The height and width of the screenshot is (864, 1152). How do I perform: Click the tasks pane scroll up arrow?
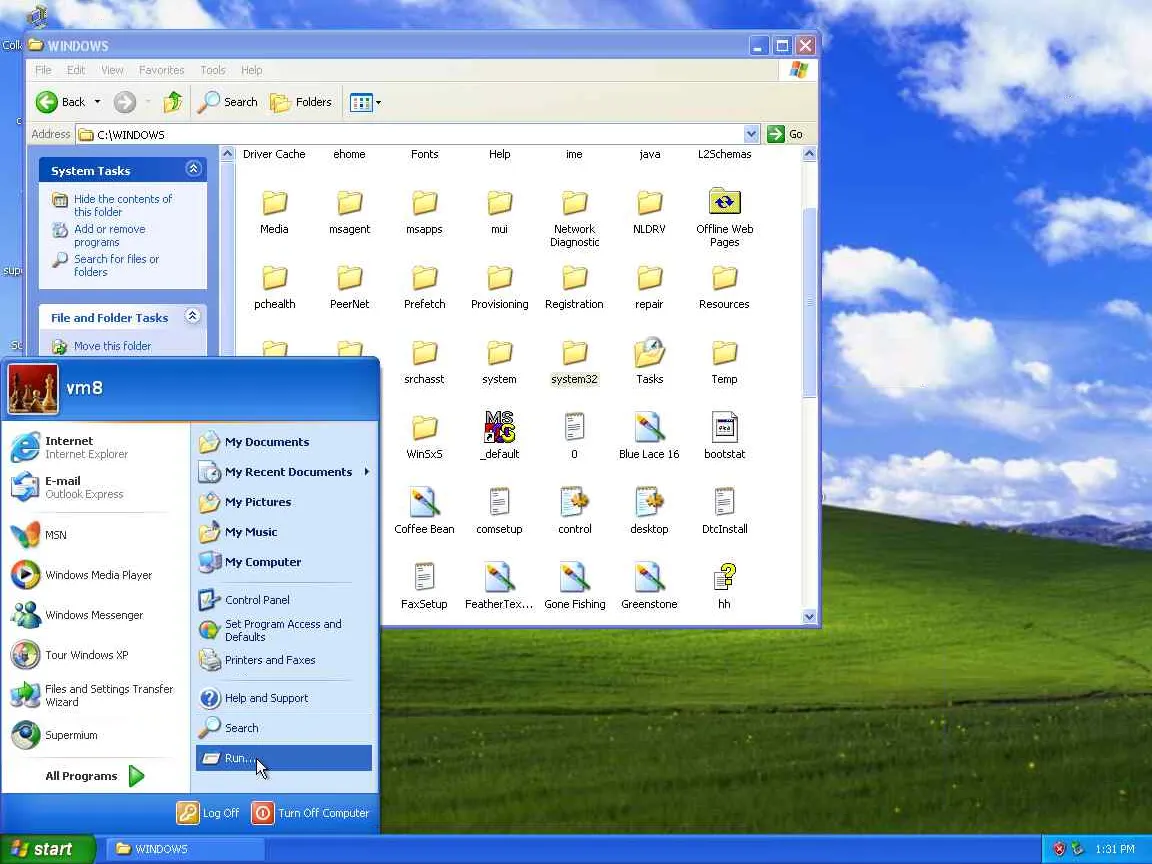point(227,154)
